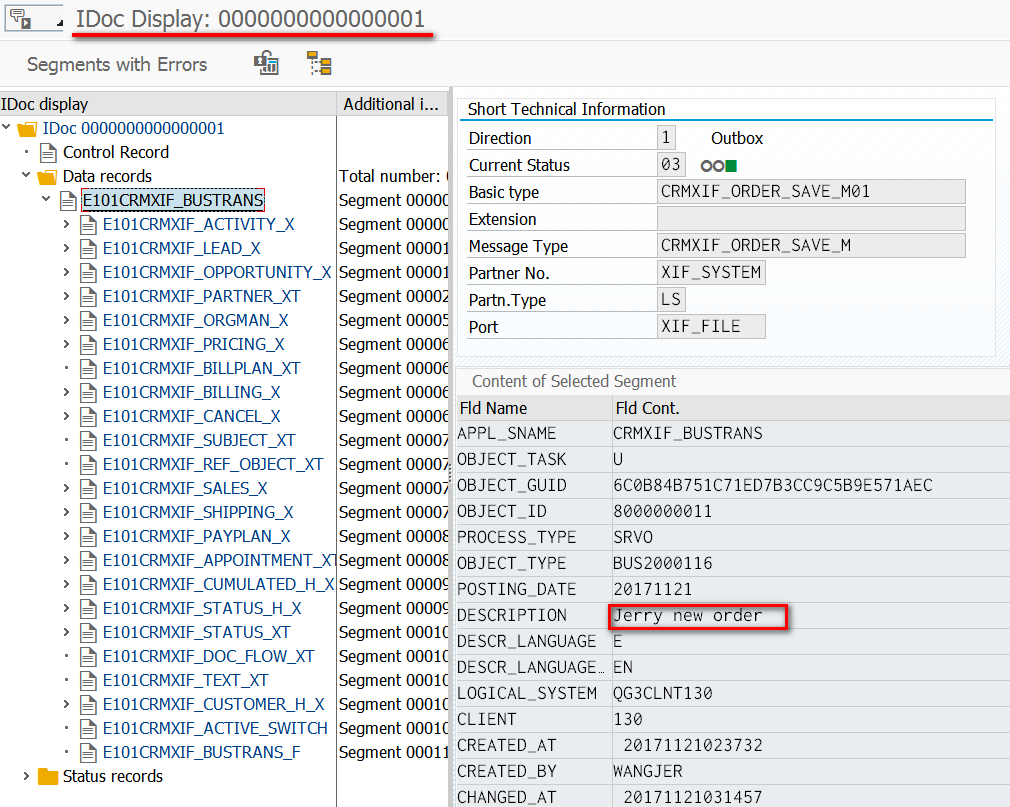The image size is (1010, 807).
Task: Click the IDoc display column header
Action: (167, 104)
